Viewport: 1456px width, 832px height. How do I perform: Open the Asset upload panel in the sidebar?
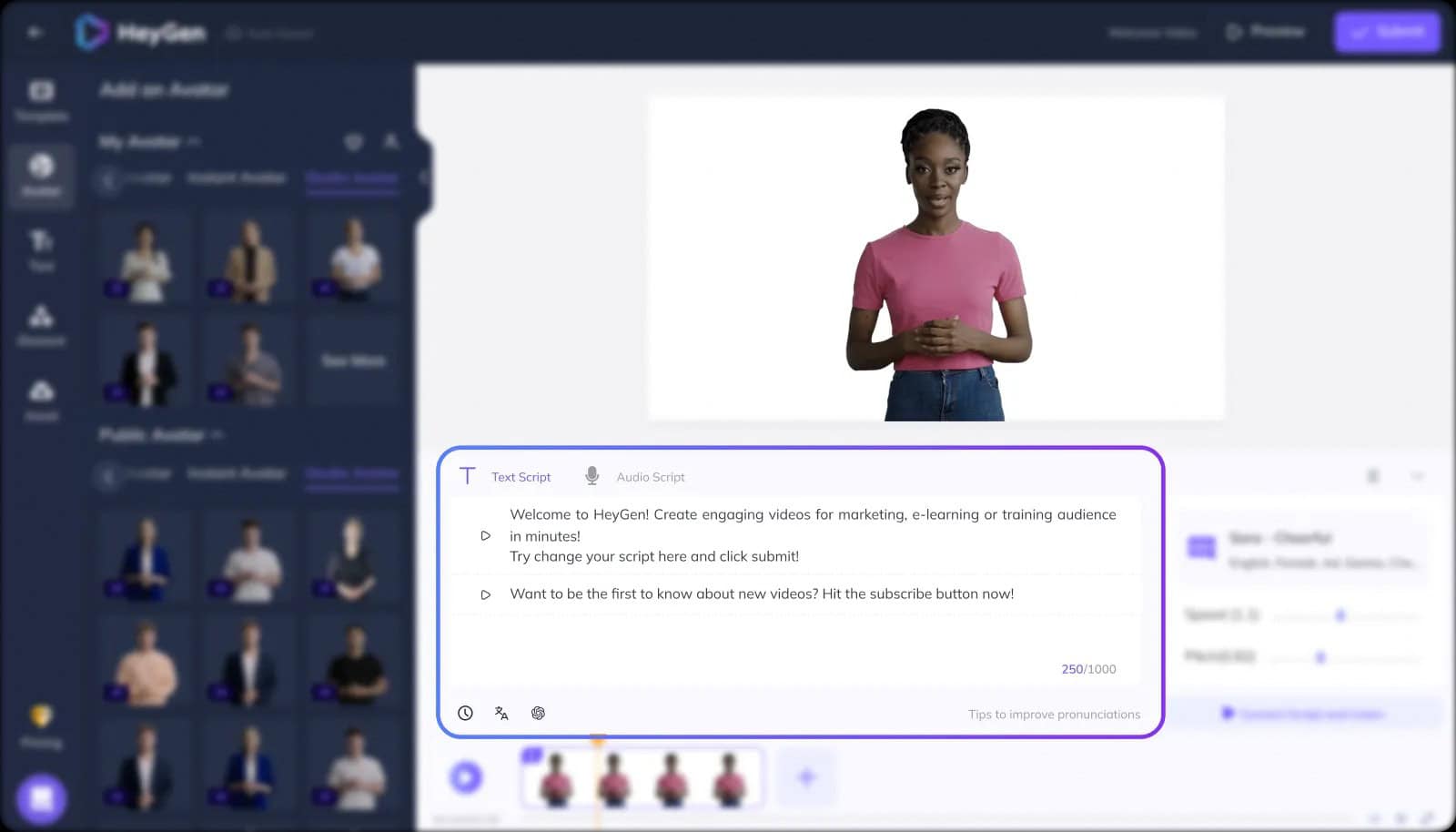point(41,400)
